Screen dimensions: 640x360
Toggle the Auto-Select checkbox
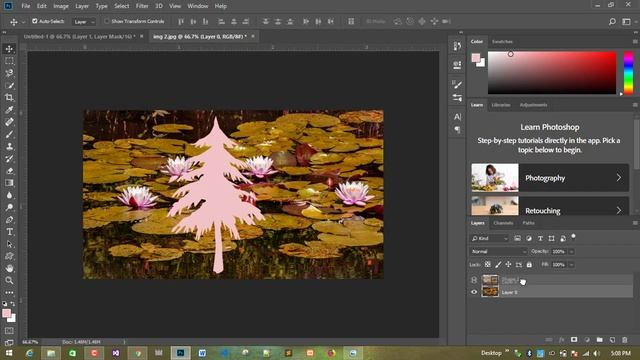[x=35, y=21]
